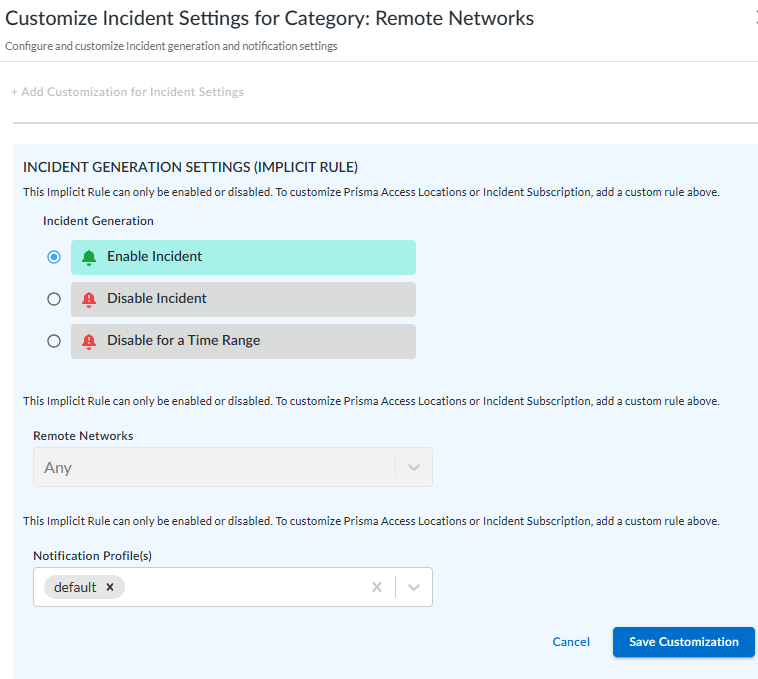Cancel the incident customization
The height and width of the screenshot is (679, 758).
(571, 642)
